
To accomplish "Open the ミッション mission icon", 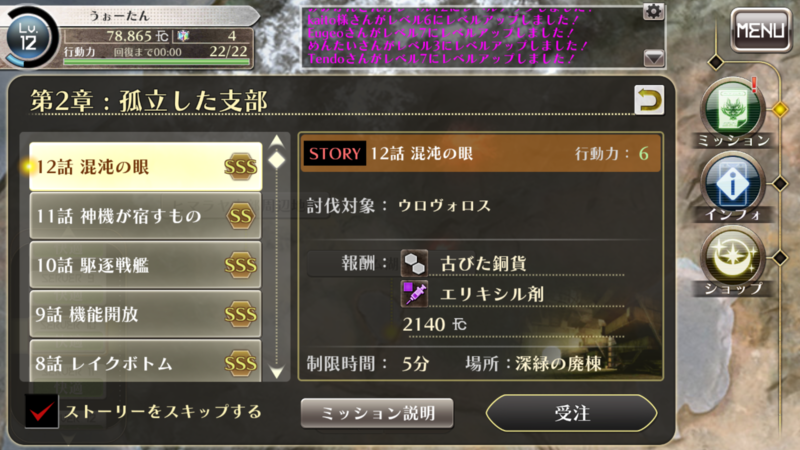I will coord(733,110).
